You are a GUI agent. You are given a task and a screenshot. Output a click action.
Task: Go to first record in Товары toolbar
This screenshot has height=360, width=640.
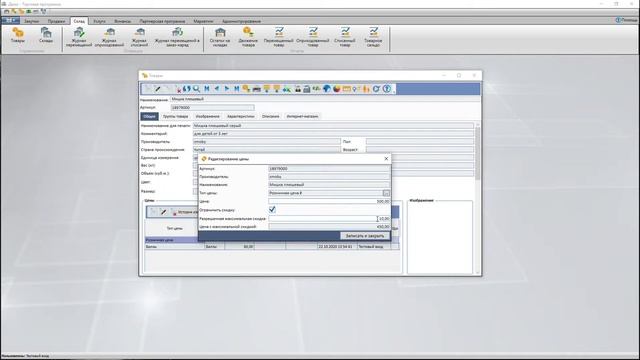click(207, 89)
